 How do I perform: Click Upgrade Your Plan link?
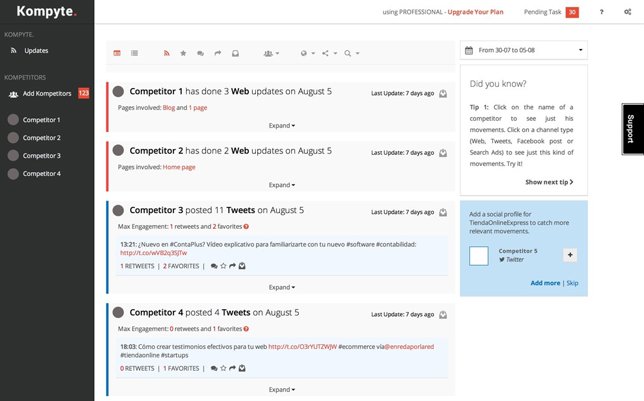[475, 12]
